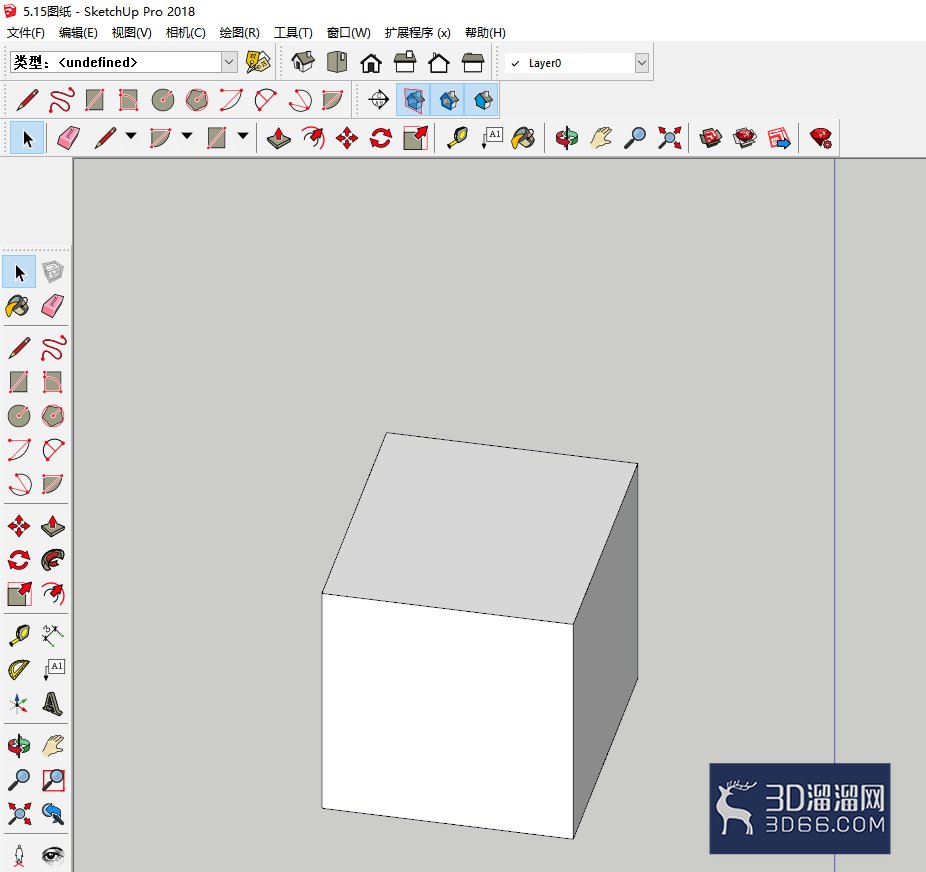The width and height of the screenshot is (926, 872).
Task: Select the Paint Bucket tool in left toolbar
Action: coord(19,306)
